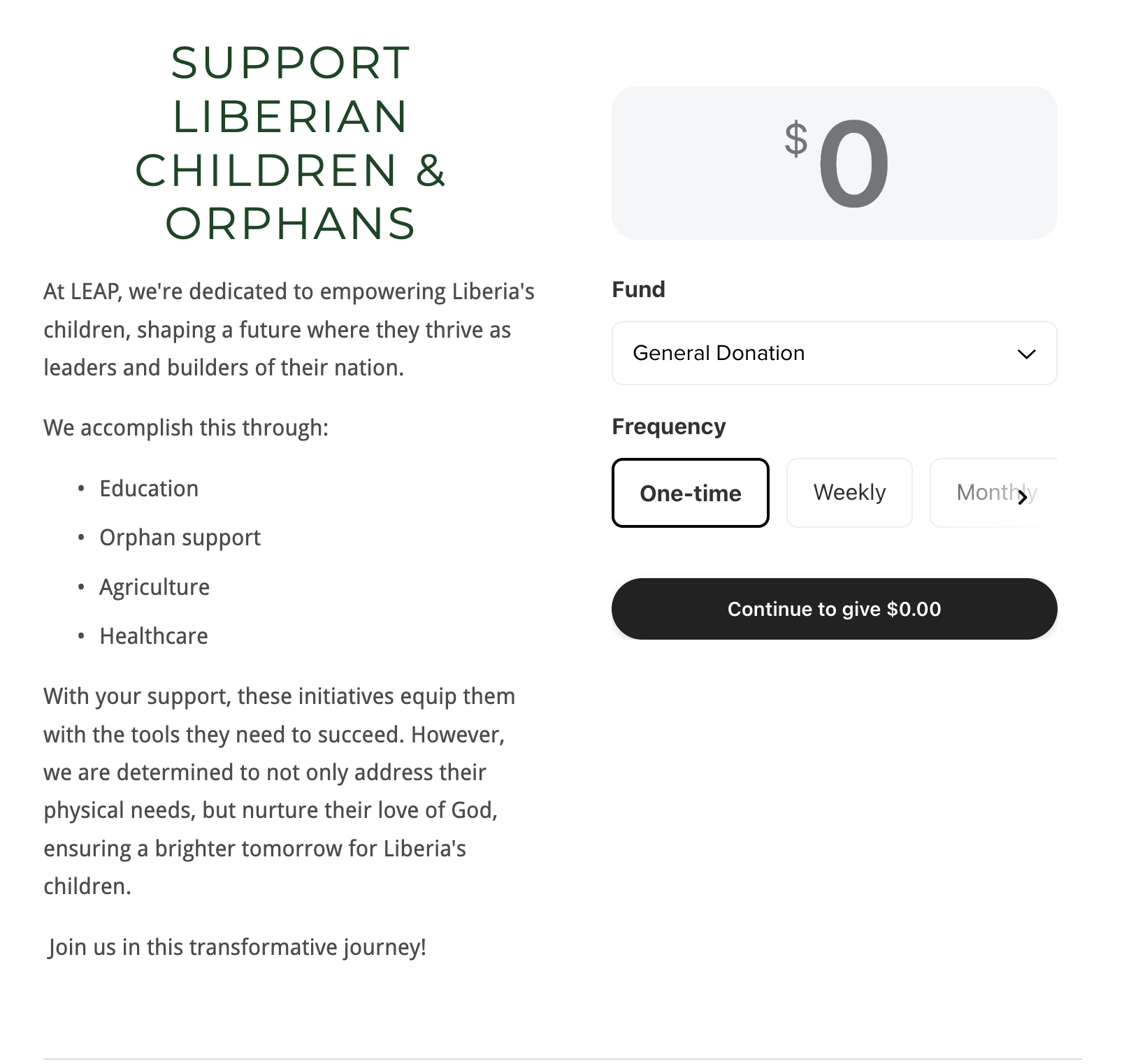Choose the Weekly giving frequency

[849, 493]
